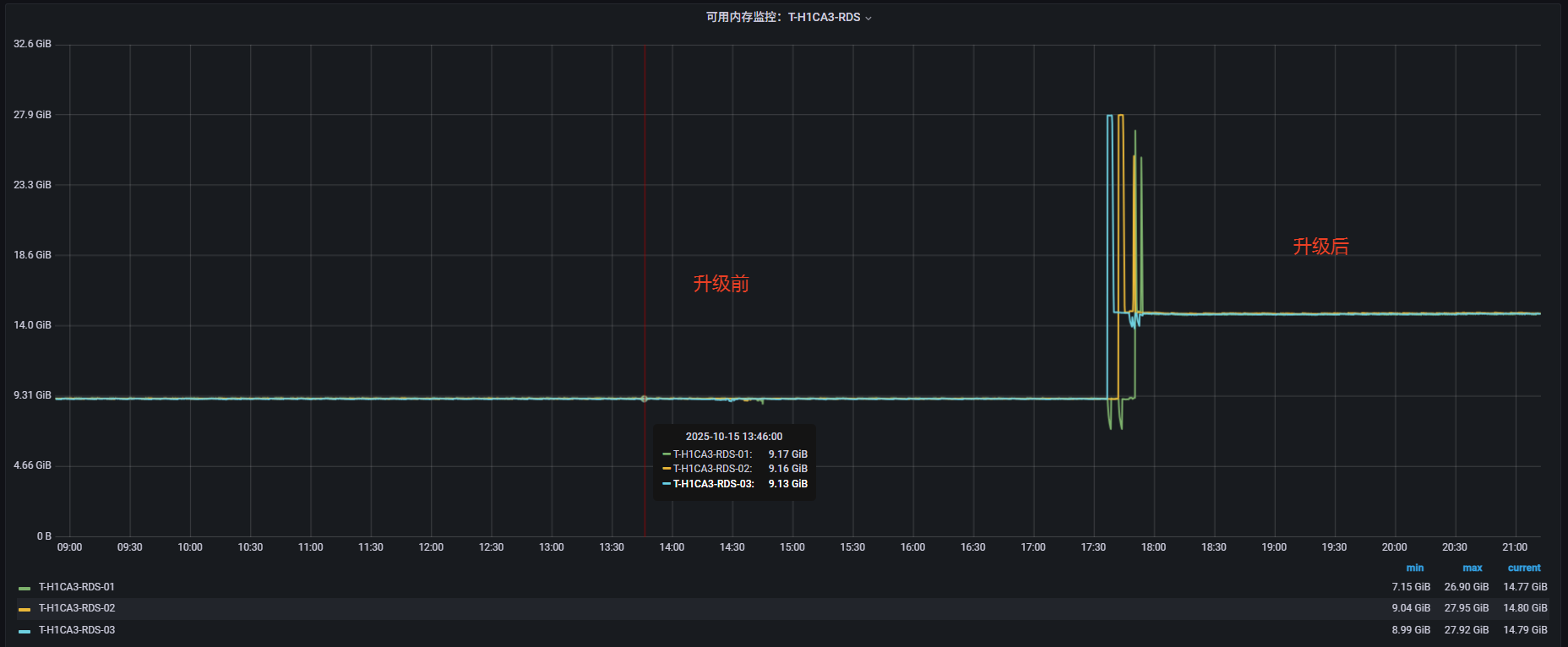Click the green color swatch for RDS-01

coord(24,588)
